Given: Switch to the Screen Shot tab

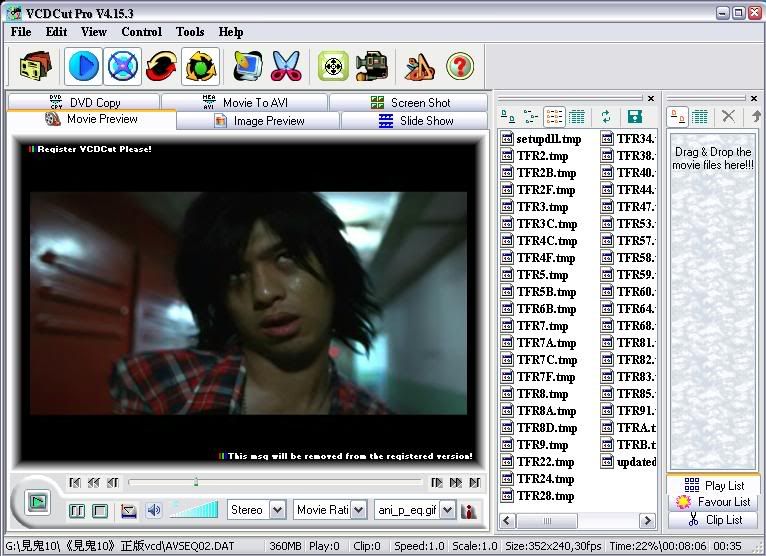Looking at the screenshot, I should click(x=409, y=102).
